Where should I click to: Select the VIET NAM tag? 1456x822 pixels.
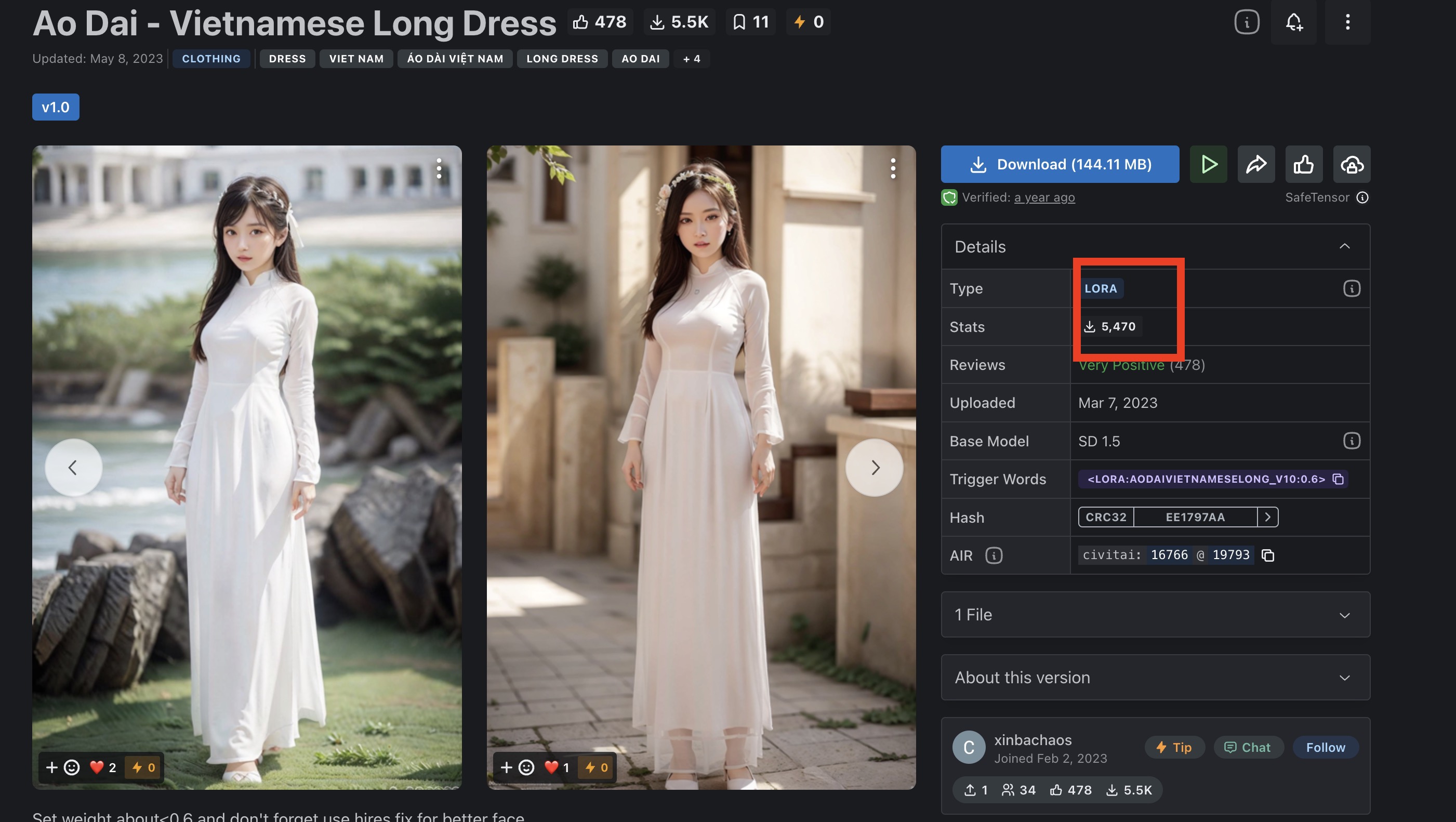(x=356, y=59)
